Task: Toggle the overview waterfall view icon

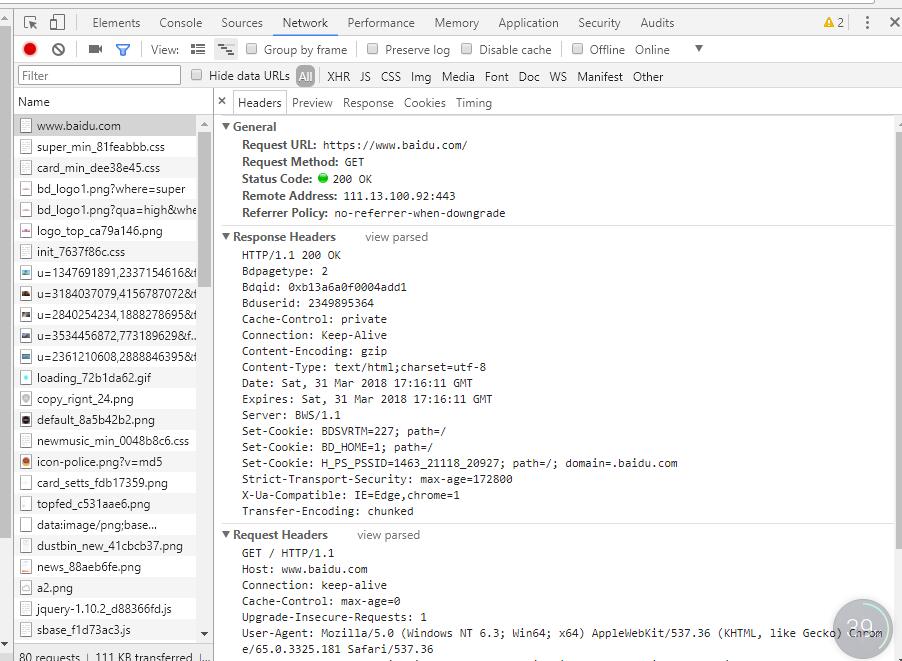Action: (226, 49)
